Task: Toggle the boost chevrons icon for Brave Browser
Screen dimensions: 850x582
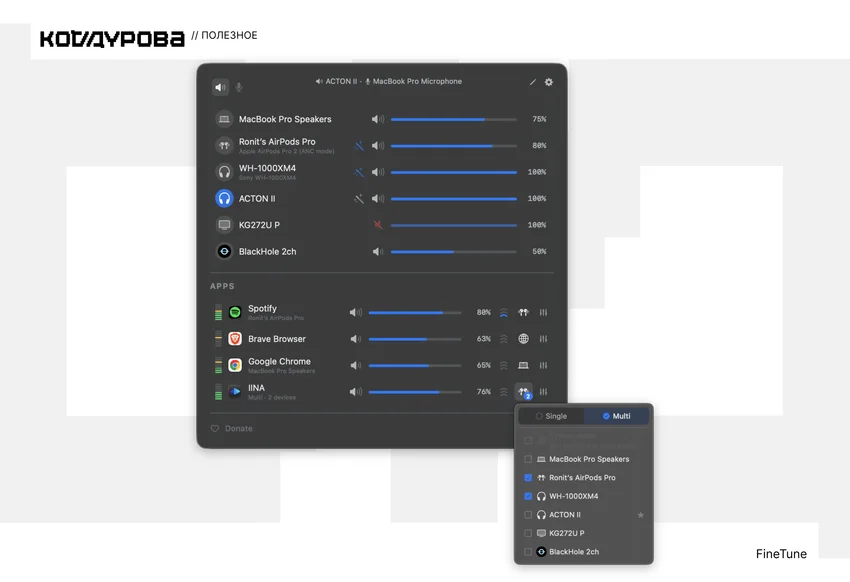Action: (504, 339)
